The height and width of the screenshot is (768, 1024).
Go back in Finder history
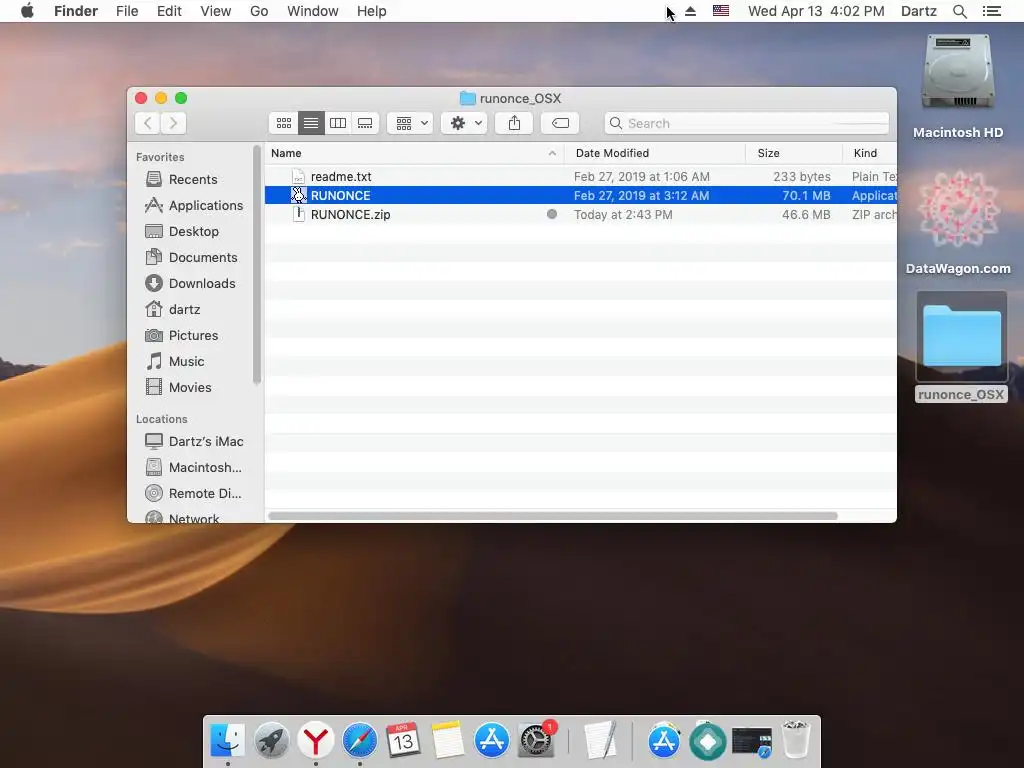pos(148,123)
